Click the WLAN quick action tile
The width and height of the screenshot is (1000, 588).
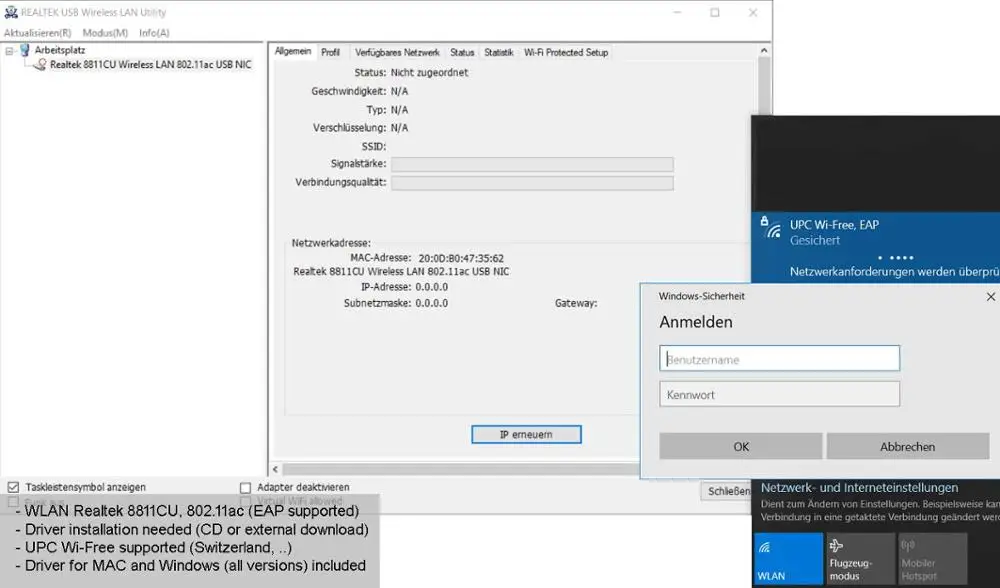coord(788,559)
